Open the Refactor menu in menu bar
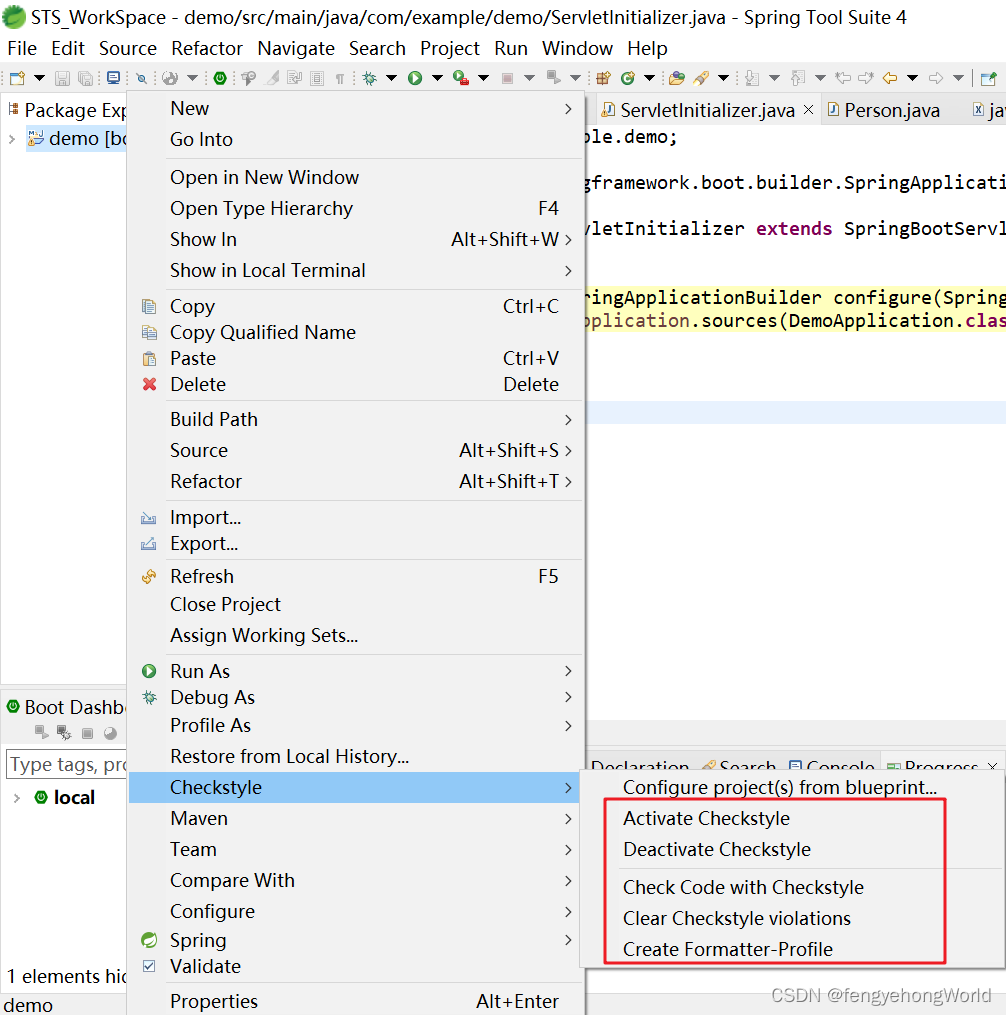Viewport: 1006px width, 1015px height. coord(207,49)
